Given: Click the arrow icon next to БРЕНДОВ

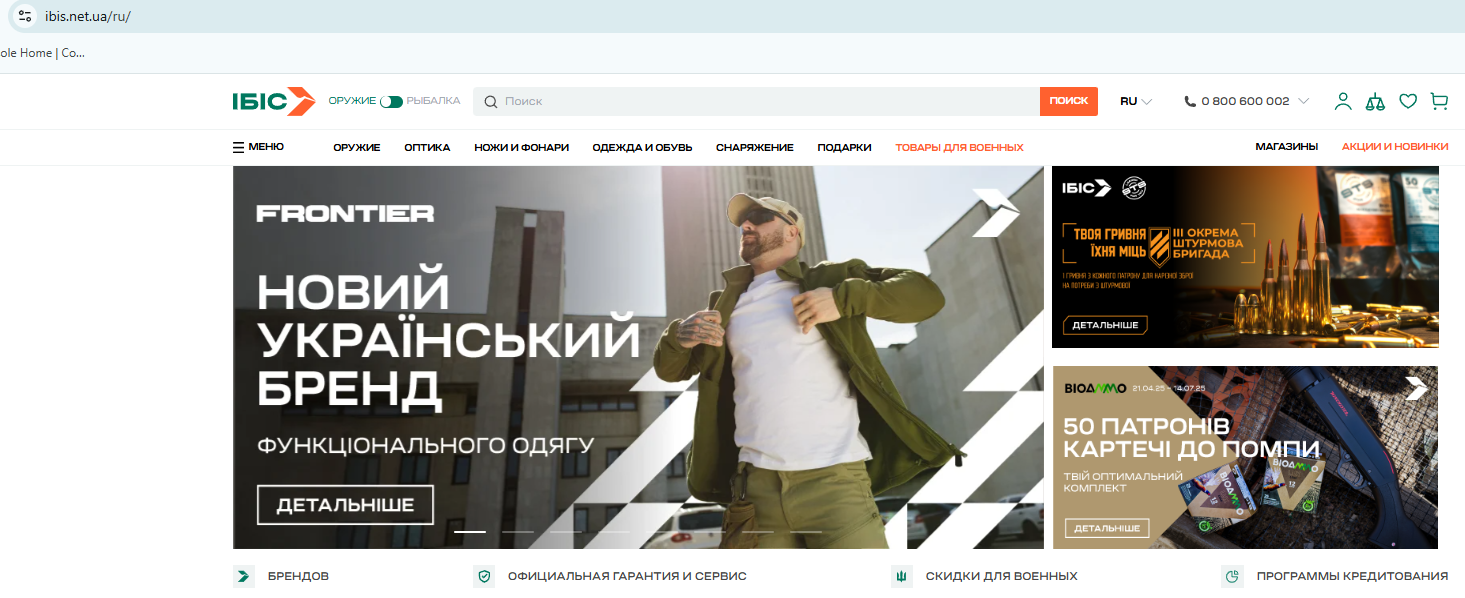Looking at the screenshot, I should pos(243,576).
